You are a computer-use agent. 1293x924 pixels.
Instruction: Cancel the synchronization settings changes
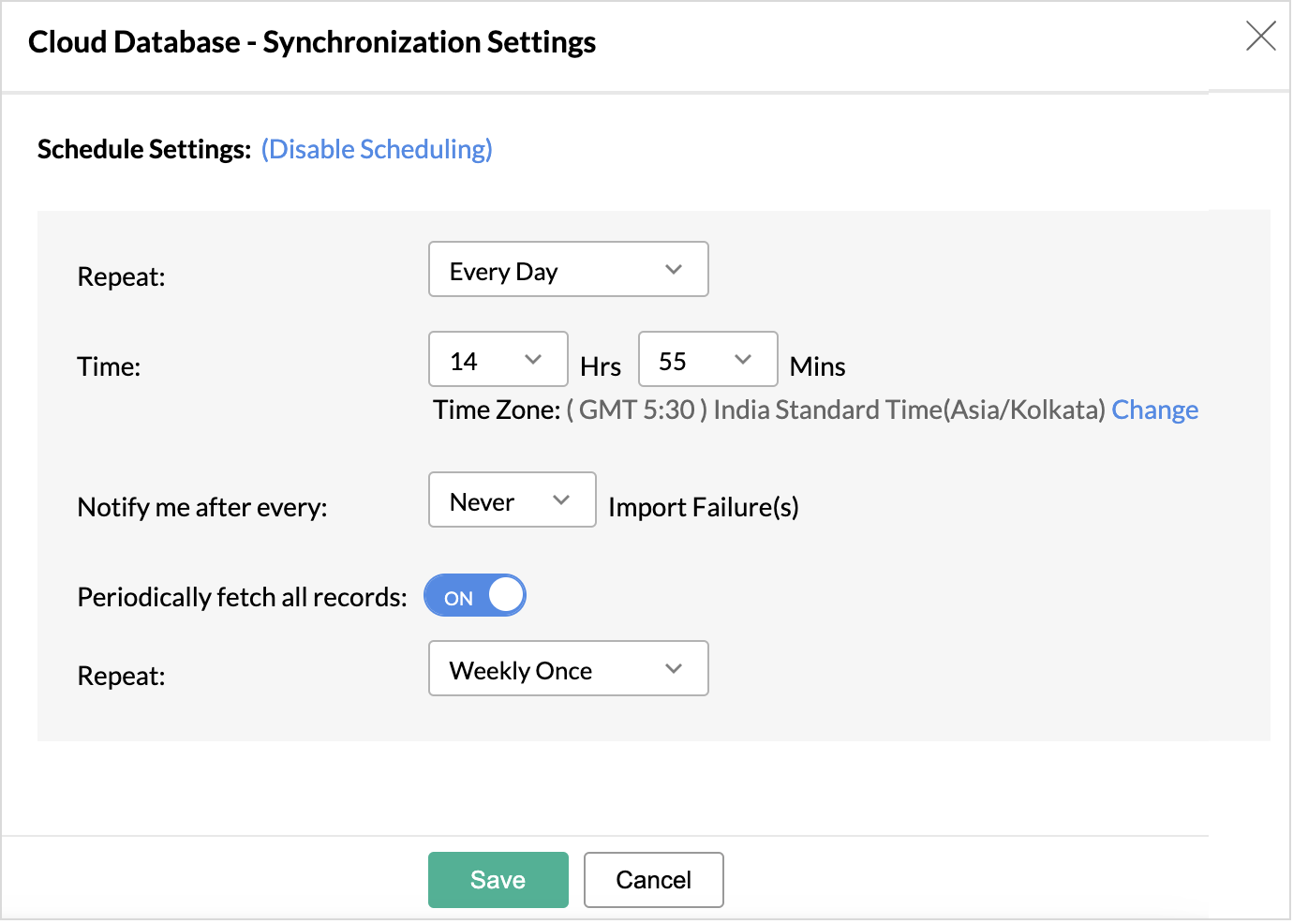pos(653,880)
